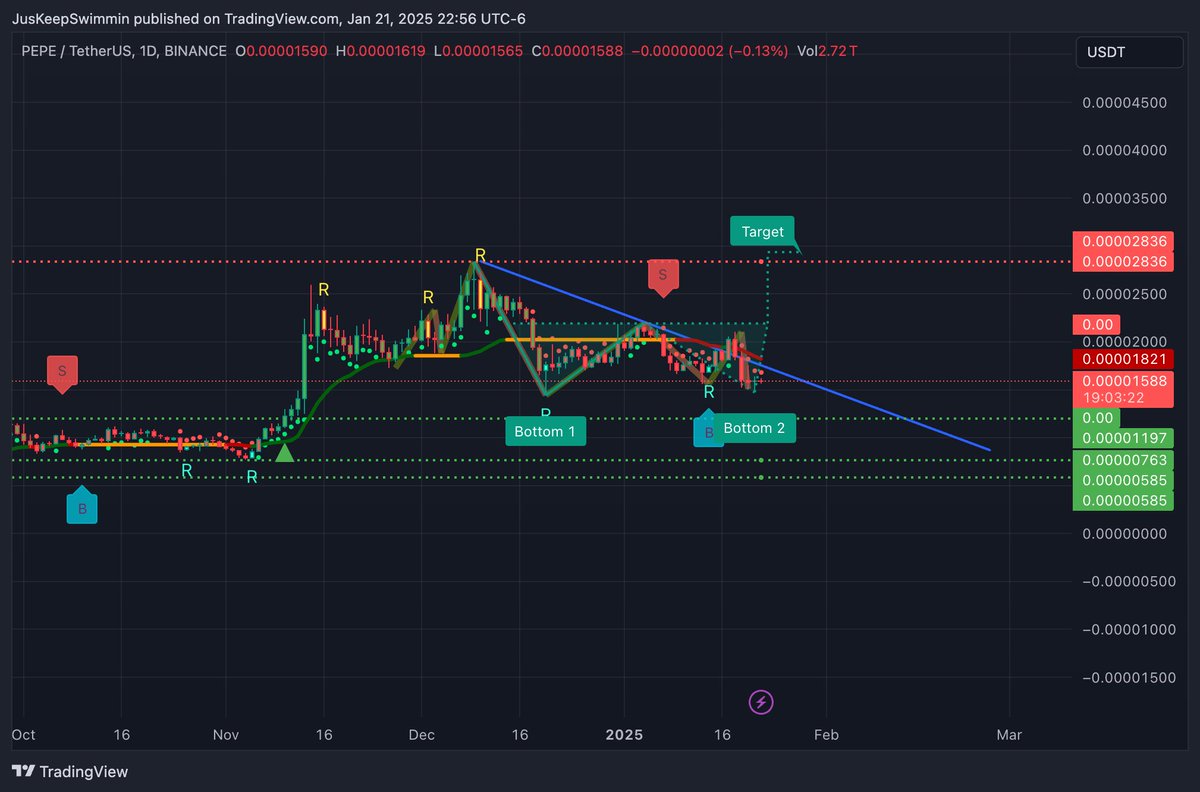Click the Bottom 1 label
1200x792 pixels.
click(545, 431)
